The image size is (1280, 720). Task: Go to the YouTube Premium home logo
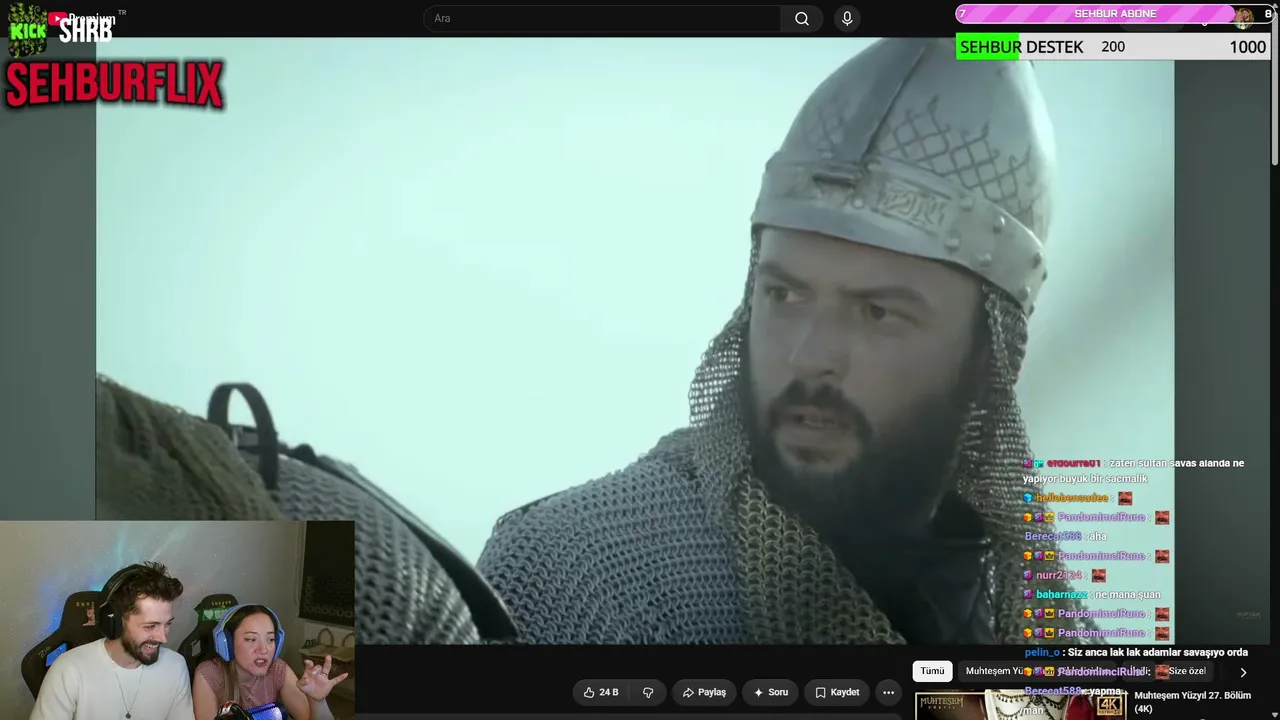coord(82,19)
